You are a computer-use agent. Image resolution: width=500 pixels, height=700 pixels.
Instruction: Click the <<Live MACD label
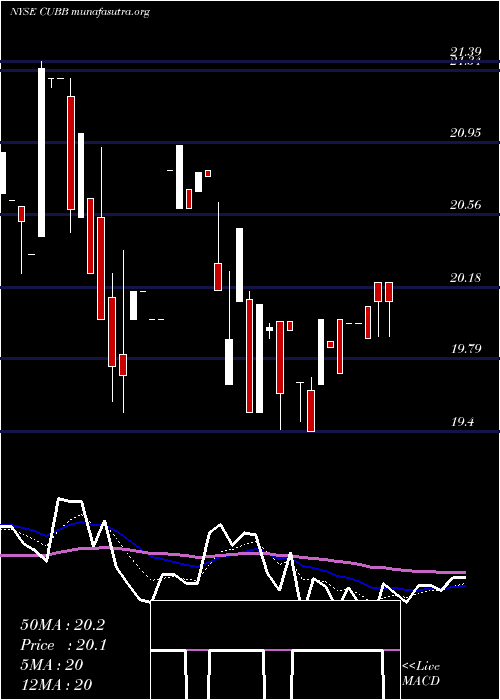coord(421,673)
